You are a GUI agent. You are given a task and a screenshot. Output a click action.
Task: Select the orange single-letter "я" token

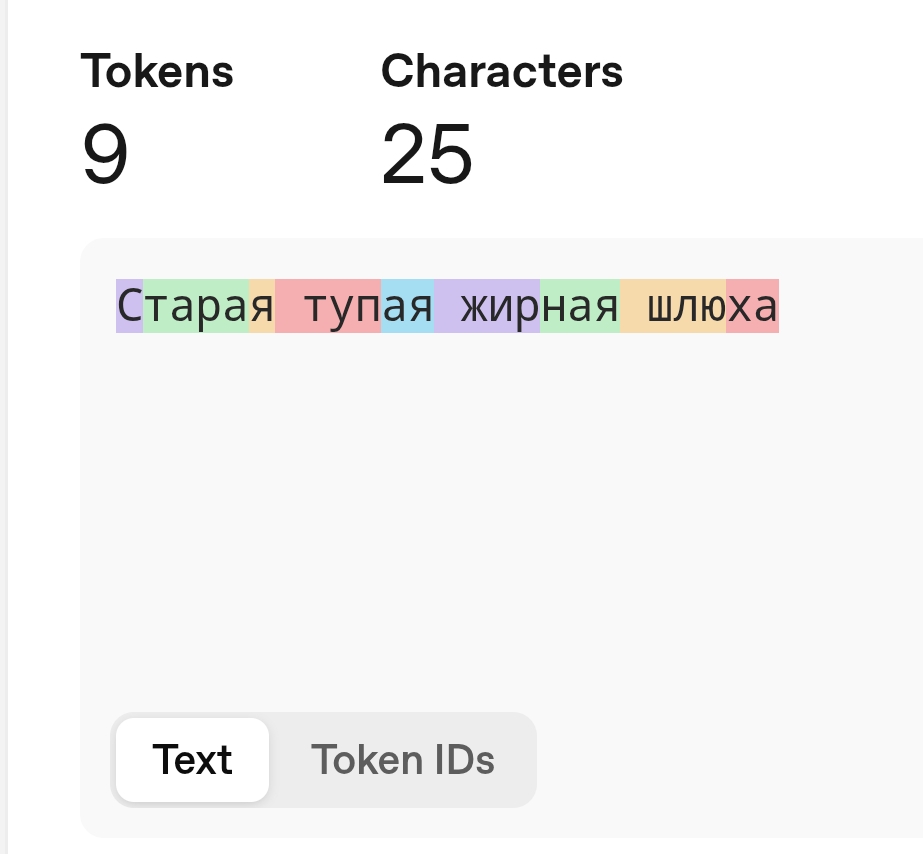[x=261, y=306]
